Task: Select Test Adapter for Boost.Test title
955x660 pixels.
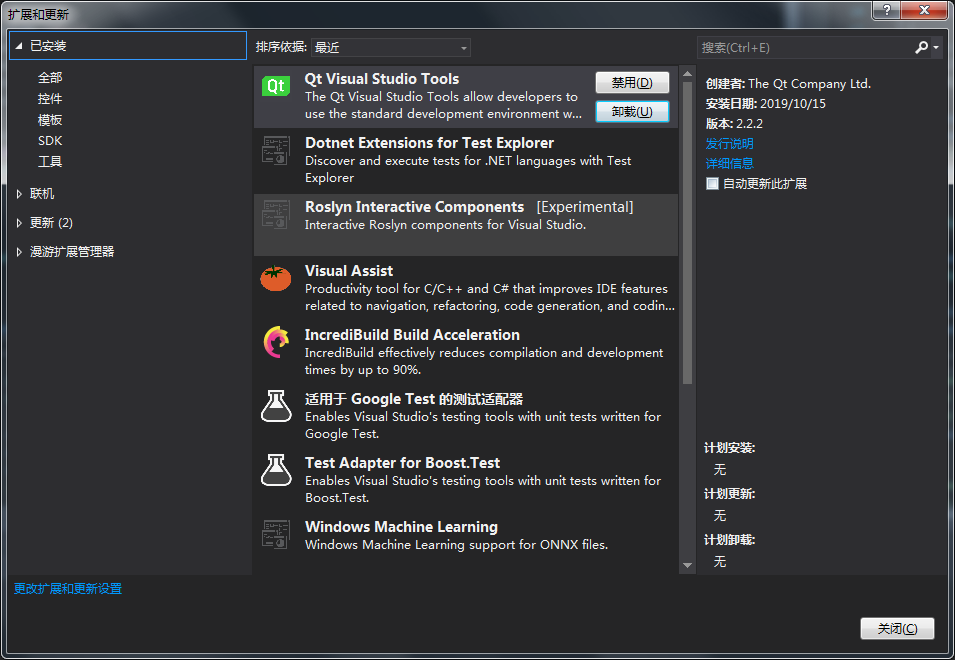Action: 403,463
